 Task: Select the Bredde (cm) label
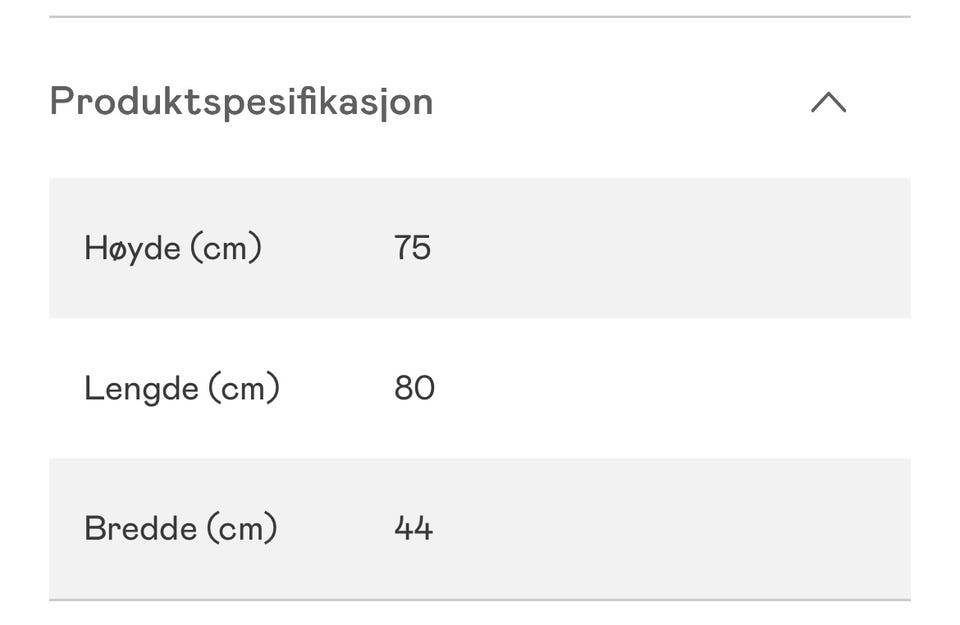181,528
